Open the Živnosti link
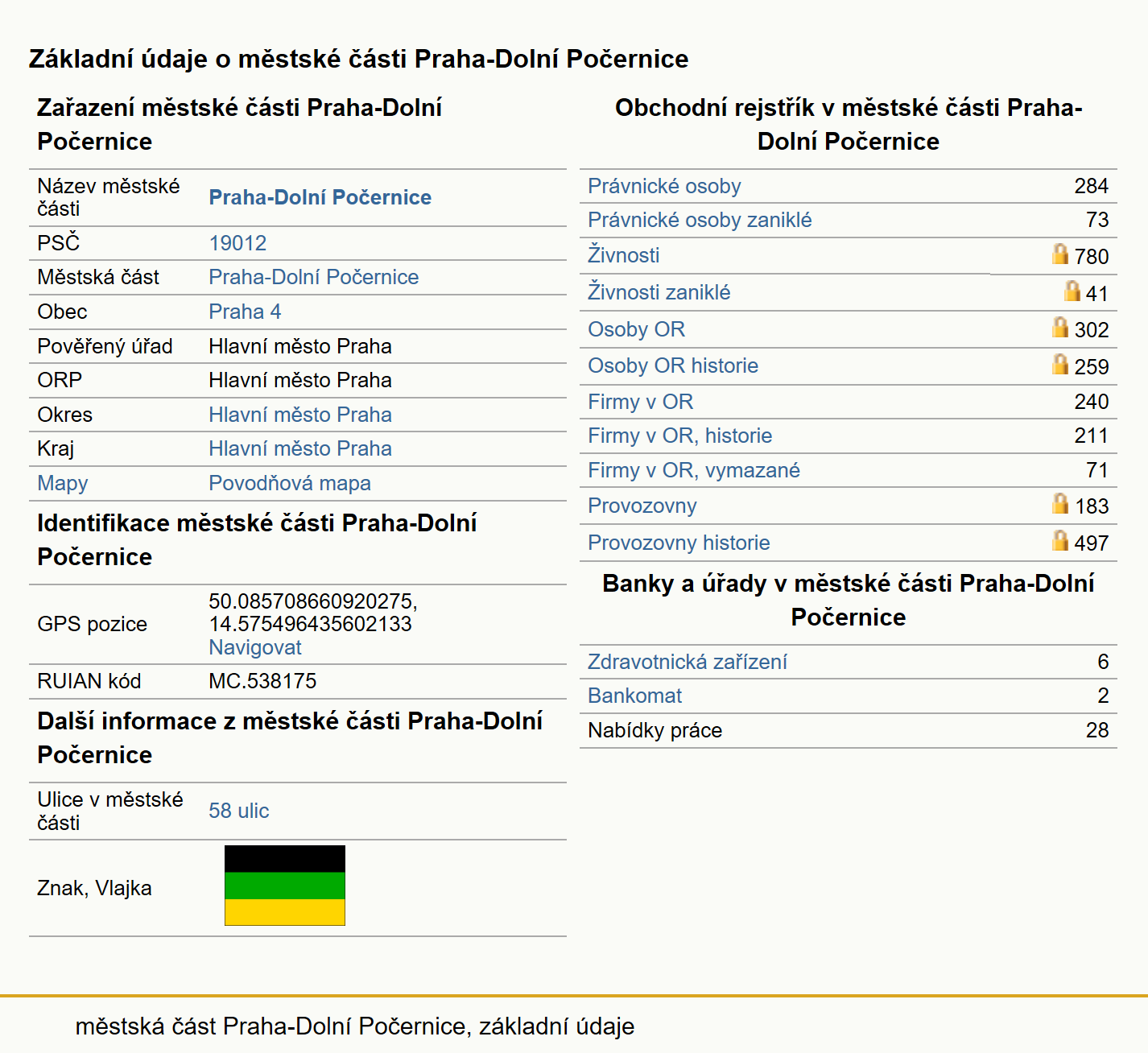Image resolution: width=1148 pixels, height=1053 pixels. coord(623,255)
